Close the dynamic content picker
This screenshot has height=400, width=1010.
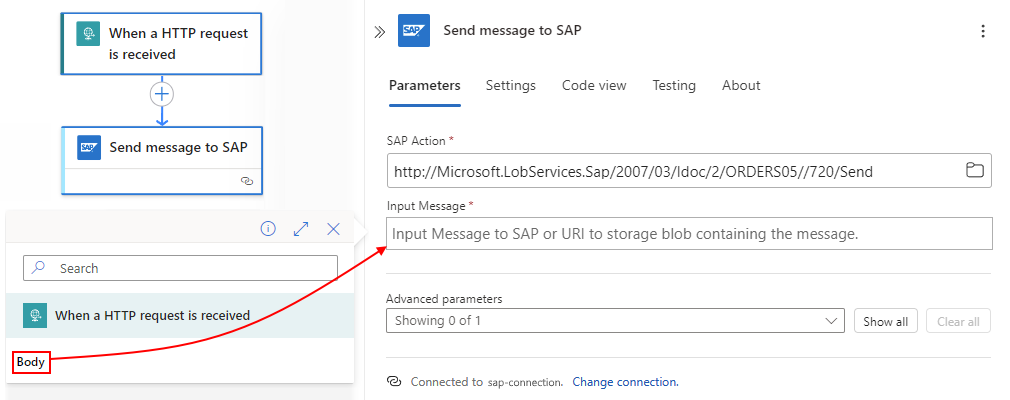pyautogui.click(x=333, y=229)
